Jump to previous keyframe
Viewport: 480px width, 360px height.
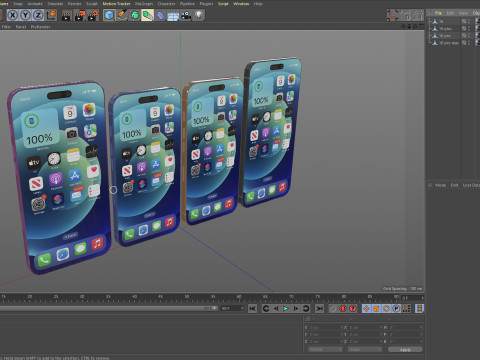266,309
